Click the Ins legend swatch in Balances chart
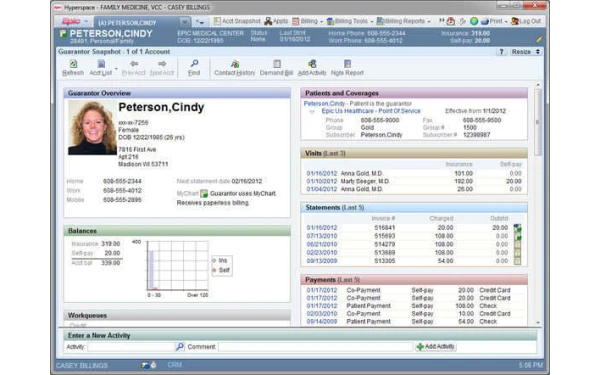 pyautogui.click(x=214, y=261)
